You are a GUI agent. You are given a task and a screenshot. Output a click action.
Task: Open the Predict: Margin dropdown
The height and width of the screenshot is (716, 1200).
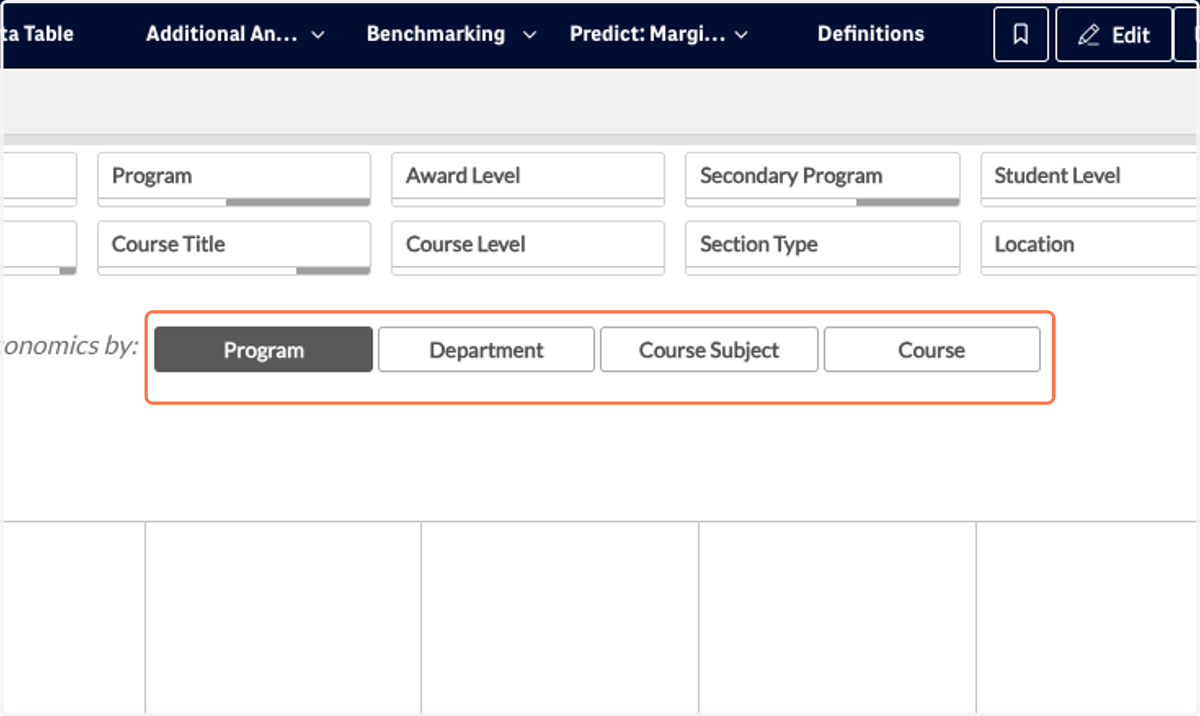point(659,34)
